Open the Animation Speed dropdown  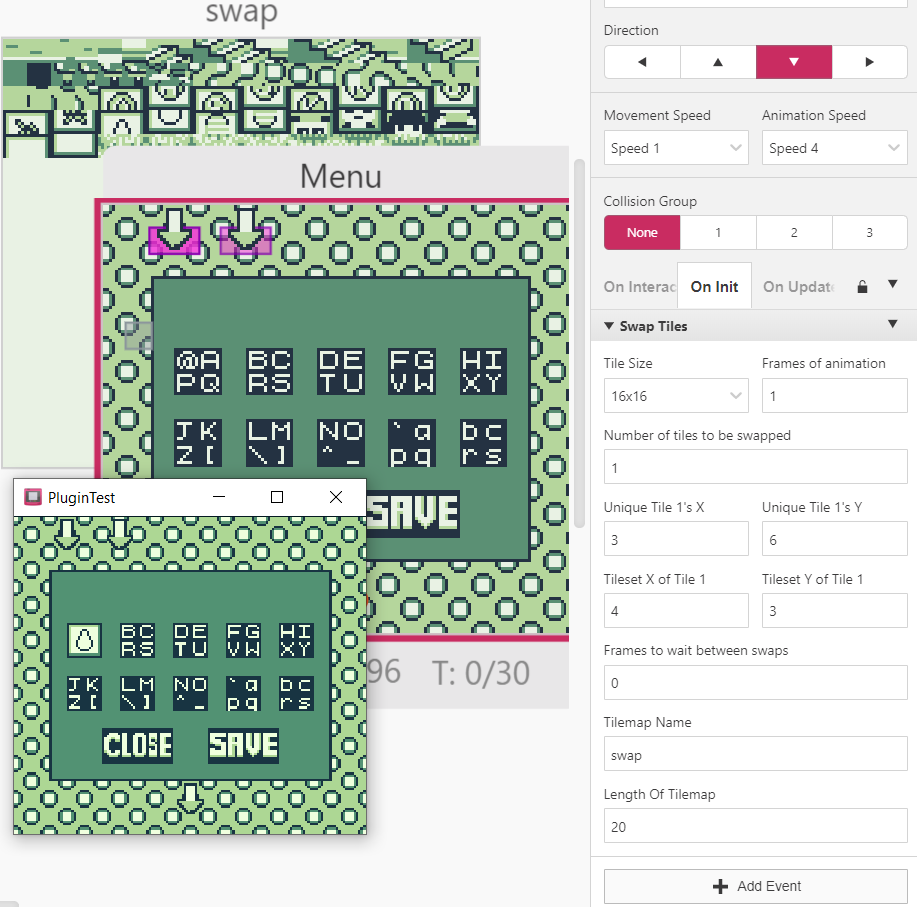click(x=834, y=147)
